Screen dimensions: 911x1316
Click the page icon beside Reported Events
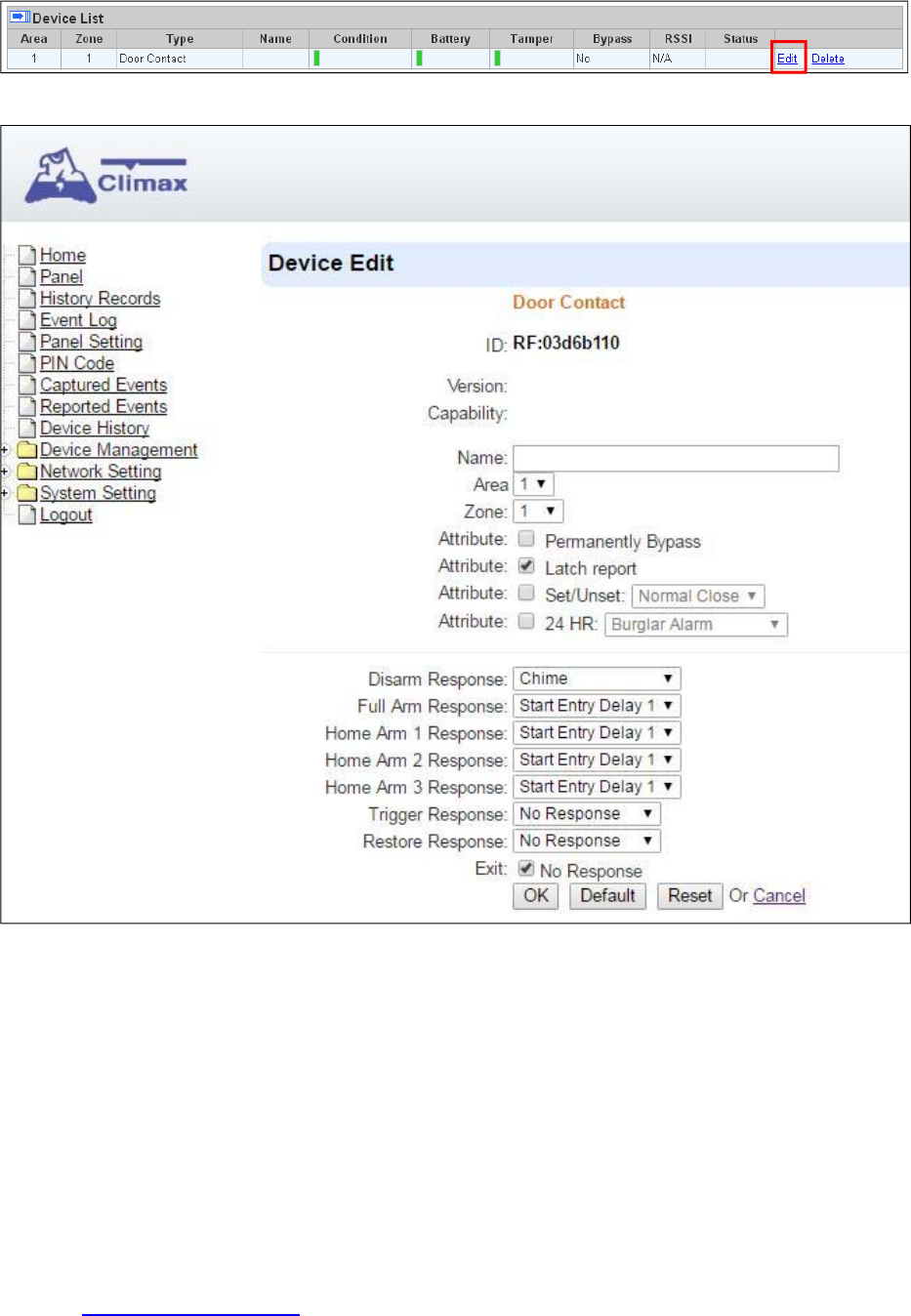[x=27, y=406]
